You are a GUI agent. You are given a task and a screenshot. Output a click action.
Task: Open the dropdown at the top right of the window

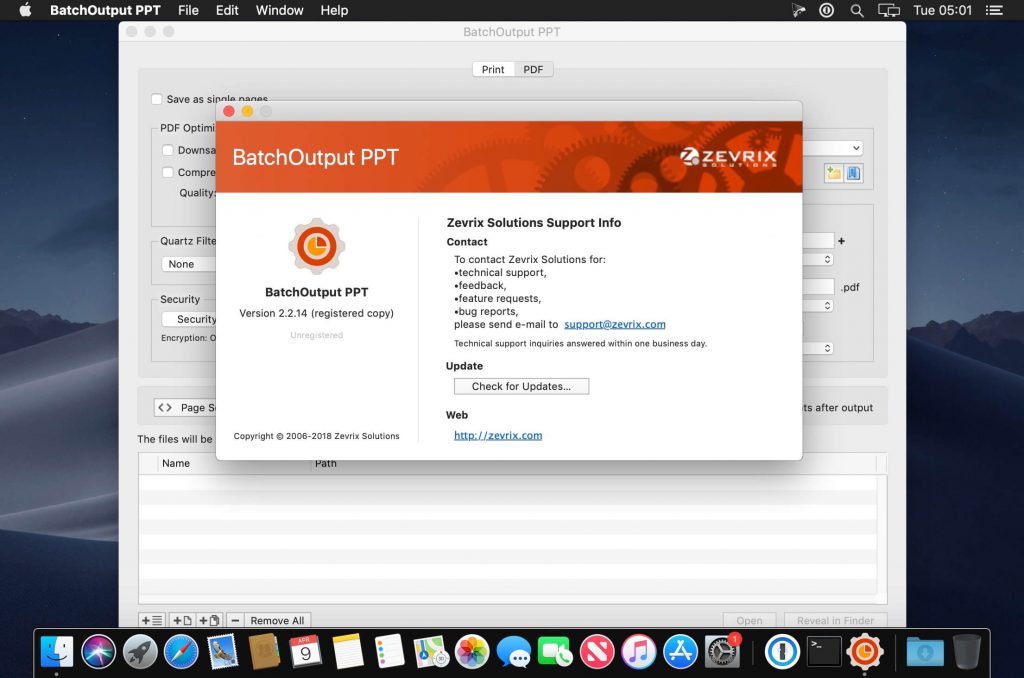[x=855, y=147]
